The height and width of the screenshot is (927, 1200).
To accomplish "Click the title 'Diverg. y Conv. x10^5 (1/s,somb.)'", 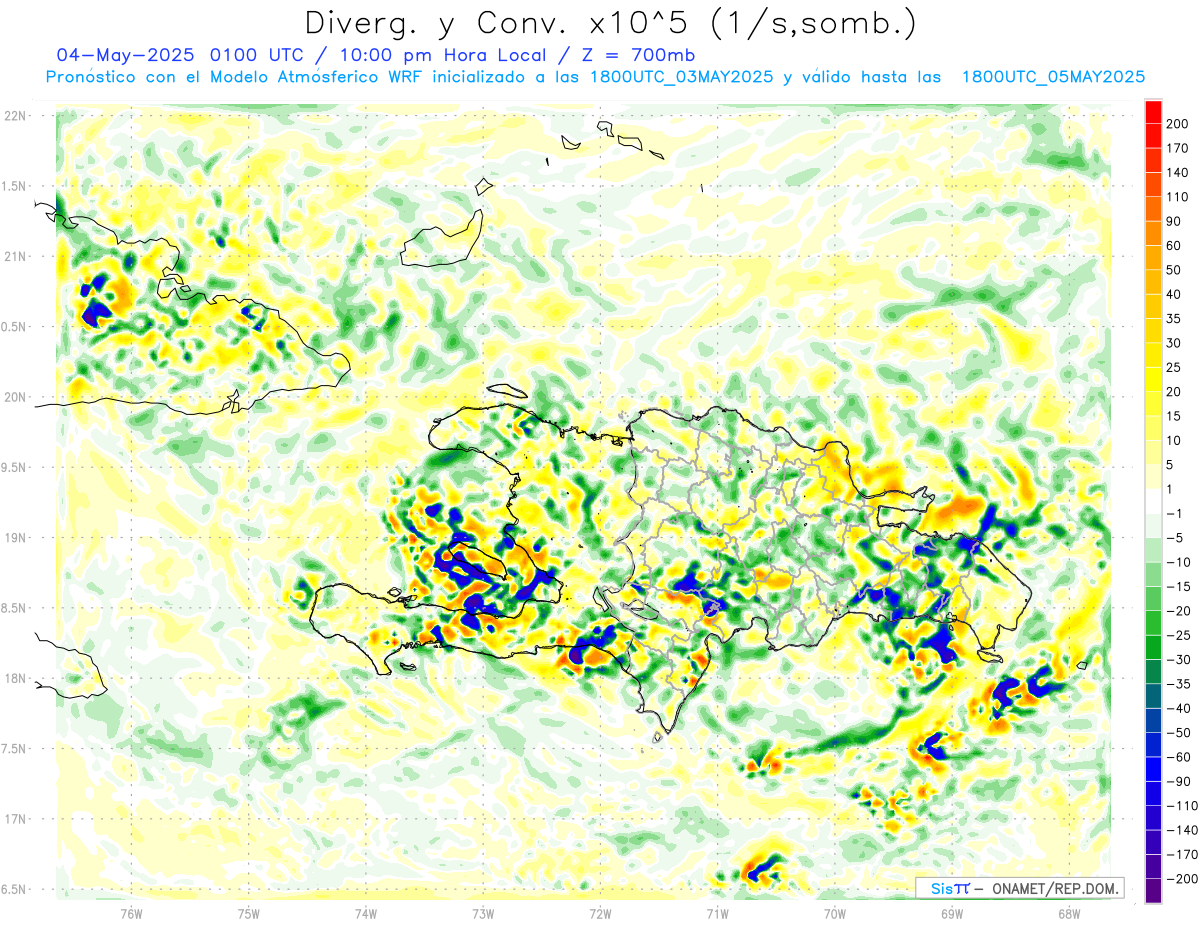I will pos(610,23).
